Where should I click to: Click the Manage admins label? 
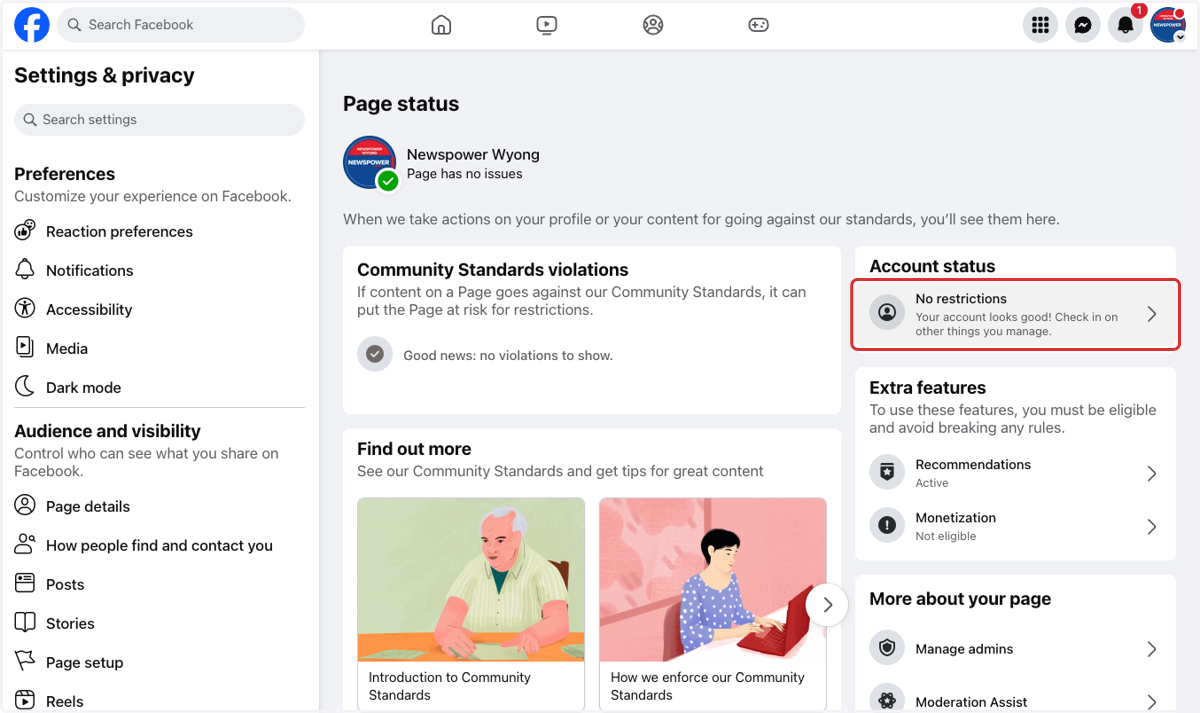click(964, 649)
